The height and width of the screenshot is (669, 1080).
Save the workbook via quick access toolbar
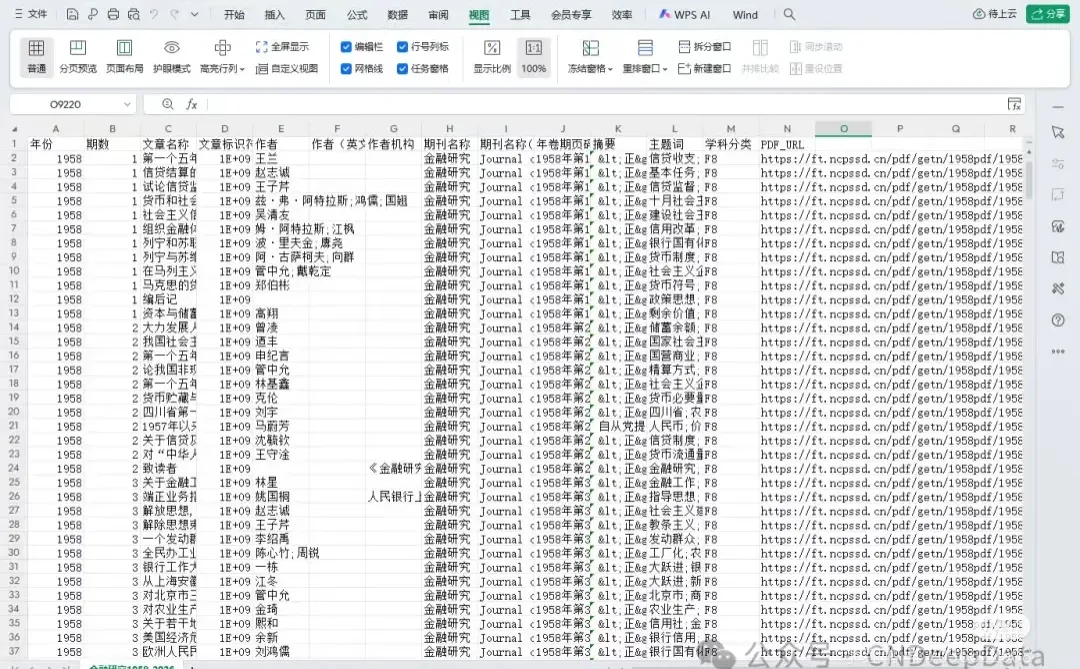(x=72, y=14)
